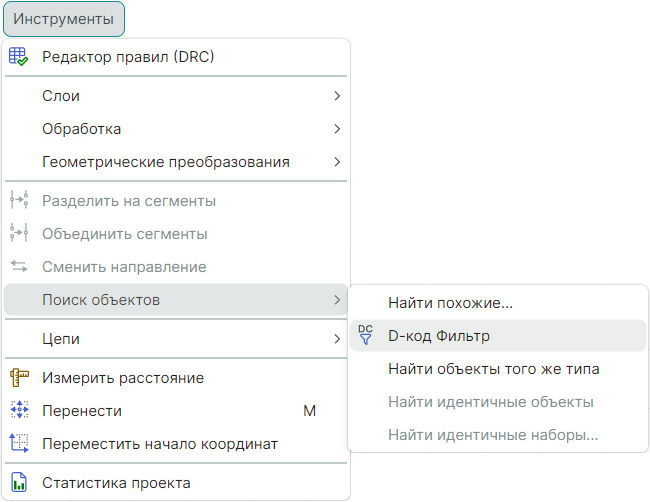
Task: Click the move arrows icon
Action: (19, 410)
